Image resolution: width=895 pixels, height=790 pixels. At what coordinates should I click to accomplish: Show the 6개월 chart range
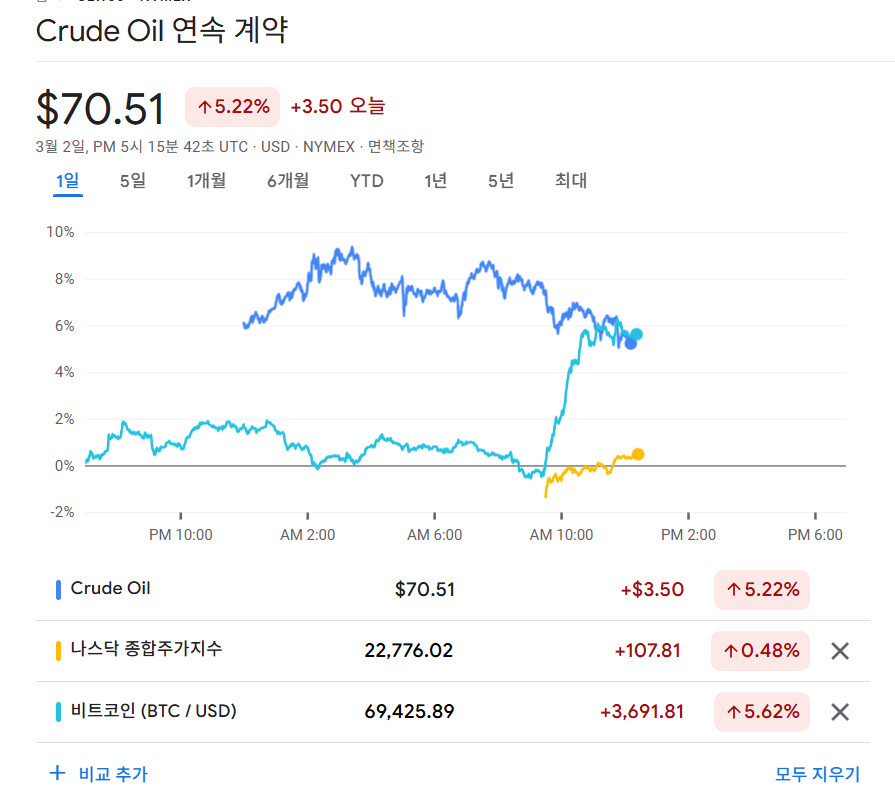coord(288,181)
